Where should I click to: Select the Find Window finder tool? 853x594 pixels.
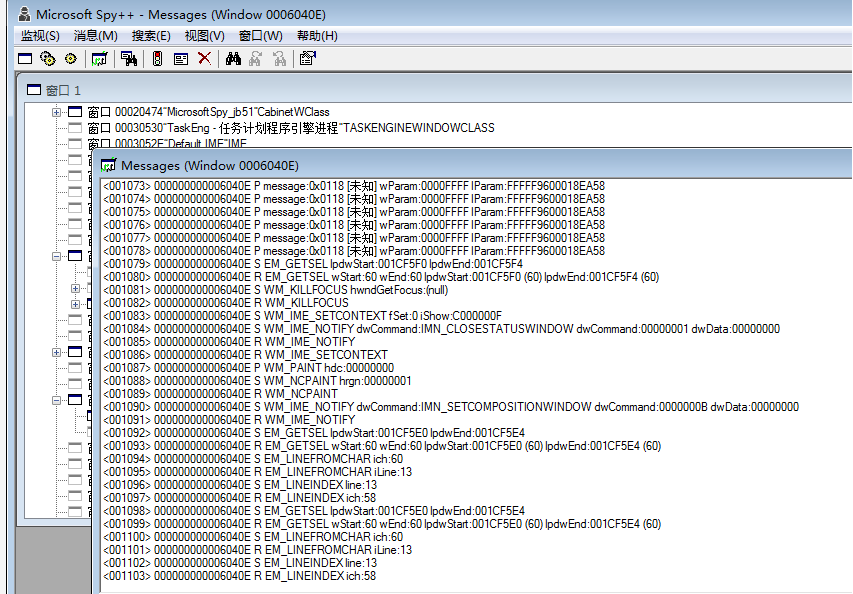(129, 58)
